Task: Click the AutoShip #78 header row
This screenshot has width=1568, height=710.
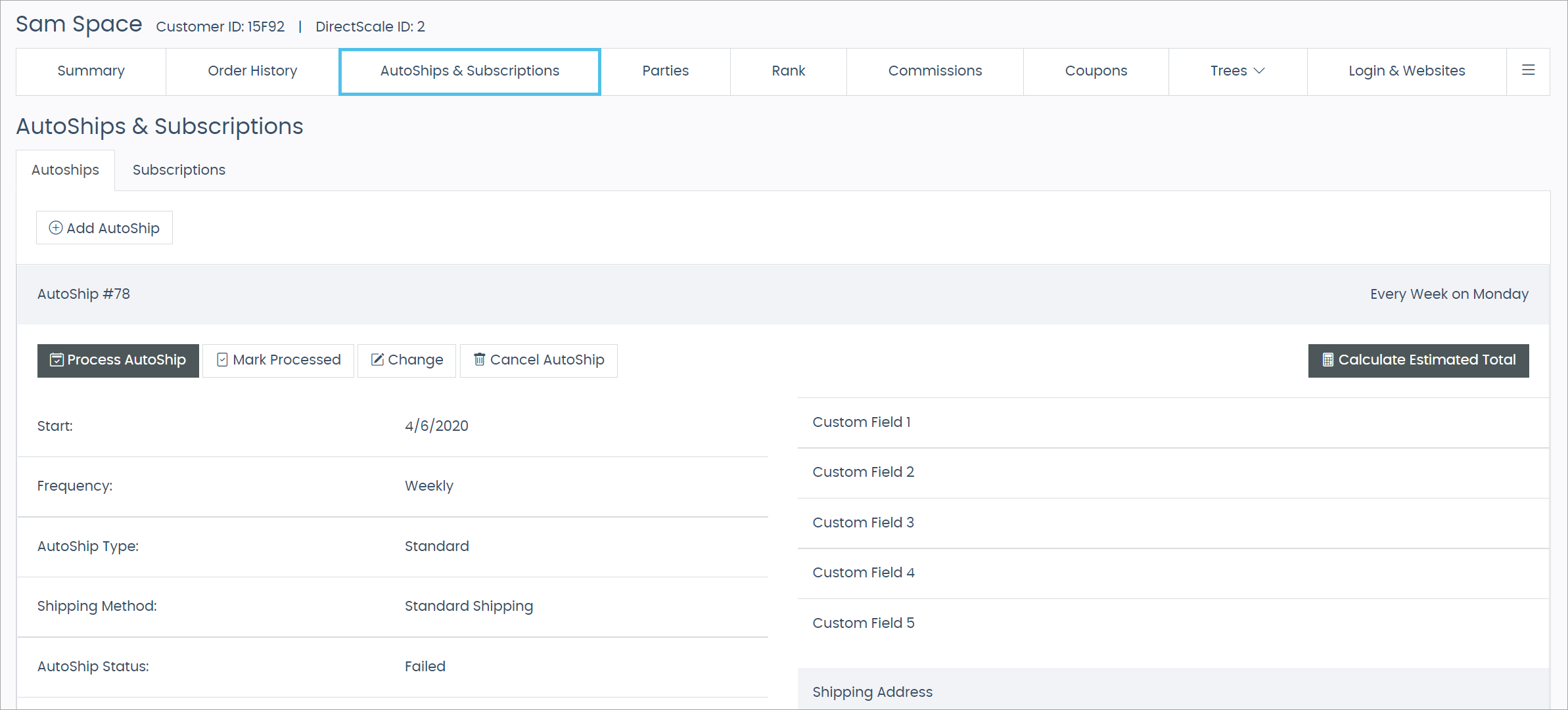Action: (782, 294)
